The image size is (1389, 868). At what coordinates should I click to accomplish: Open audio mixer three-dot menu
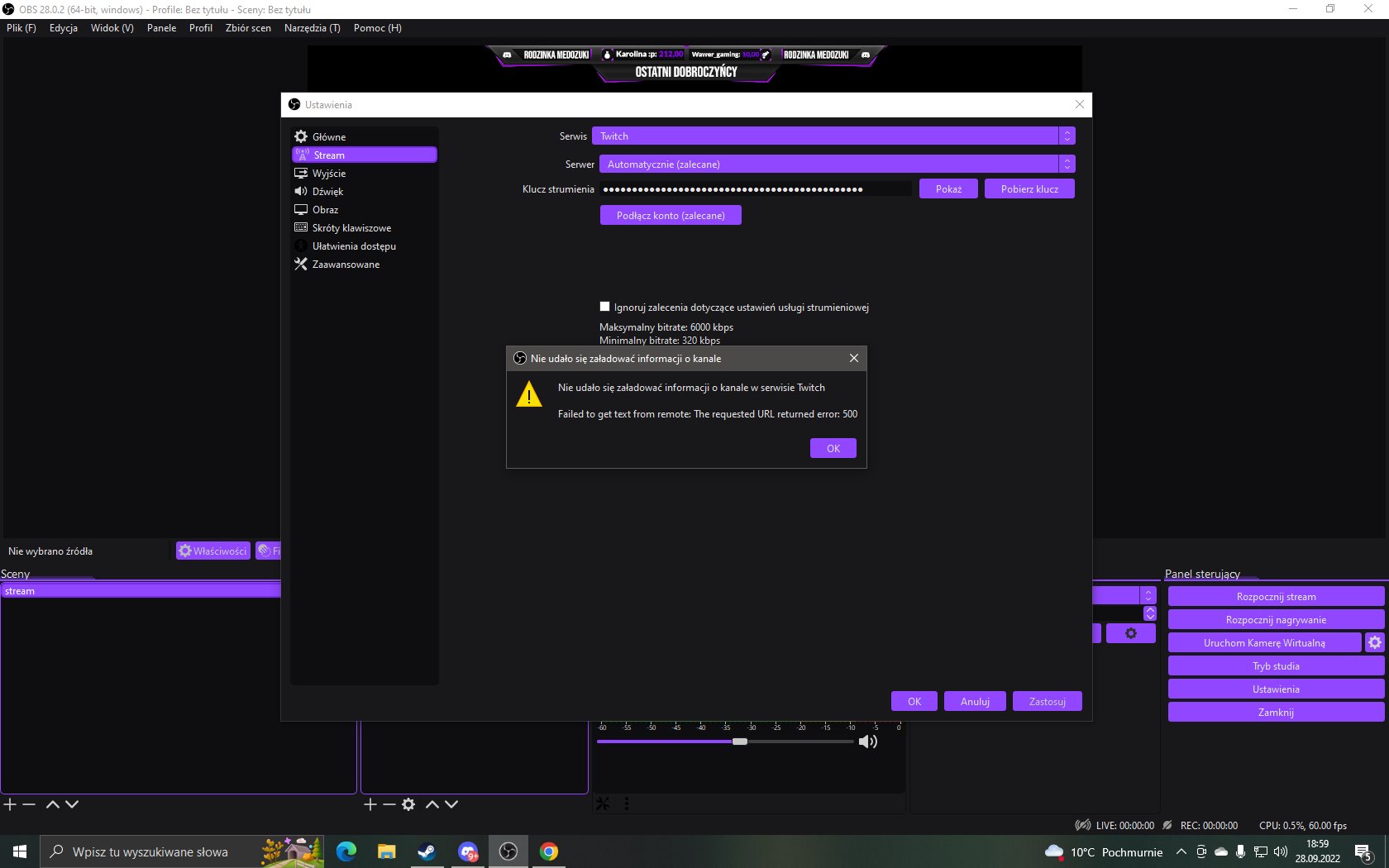pyautogui.click(x=627, y=804)
